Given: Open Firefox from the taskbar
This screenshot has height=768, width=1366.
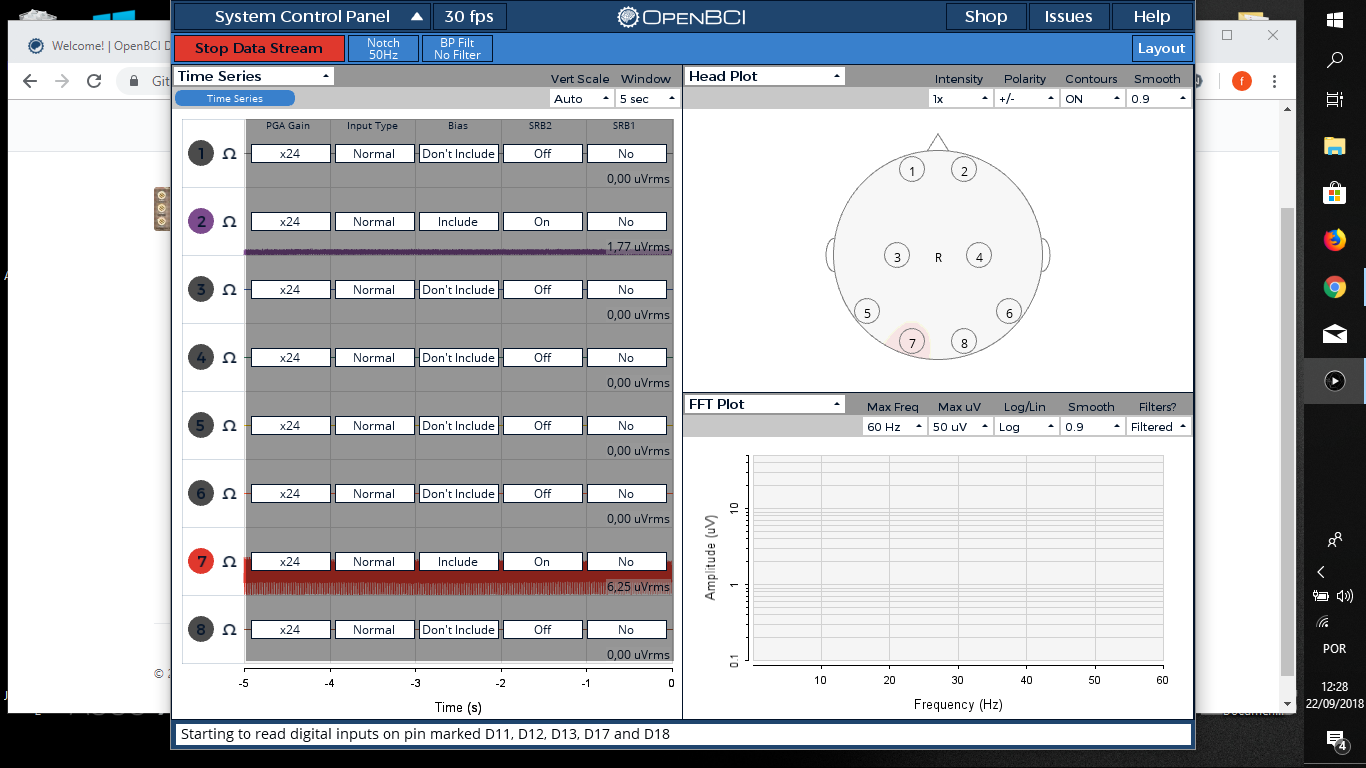Looking at the screenshot, I should 1334,240.
